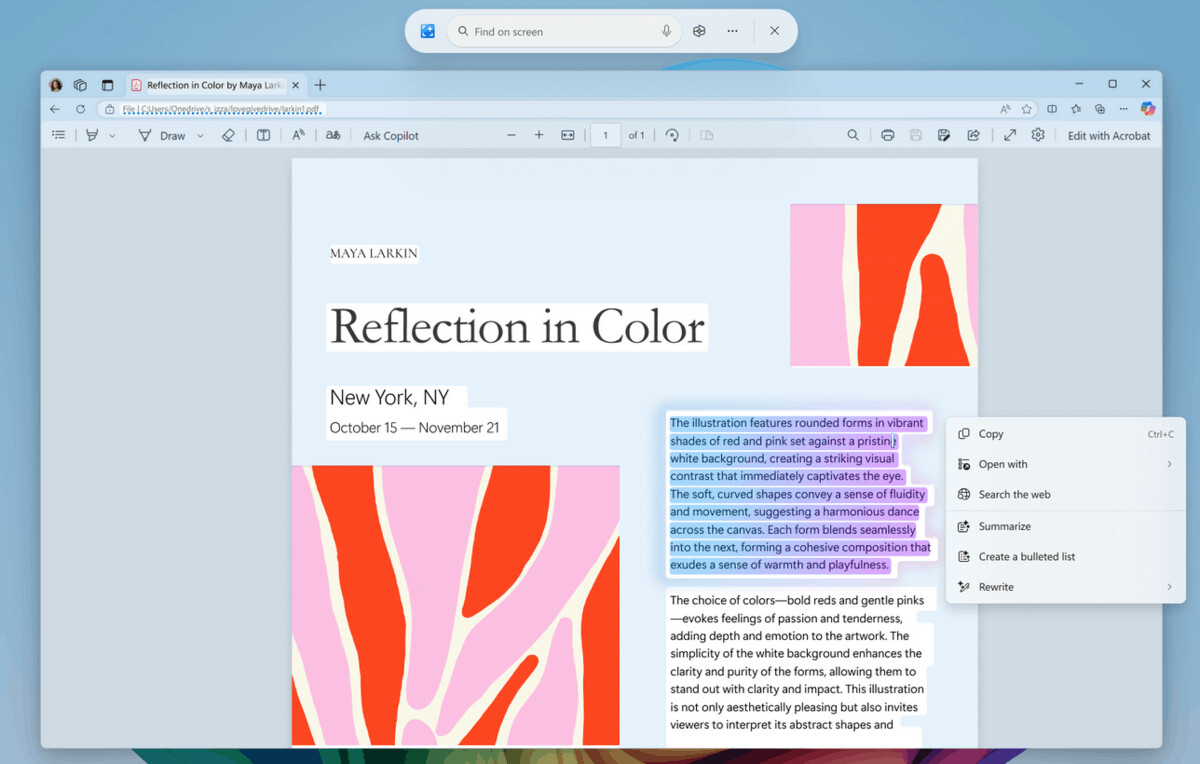
Task: Zoom out with the minus icon
Action: pos(511,135)
